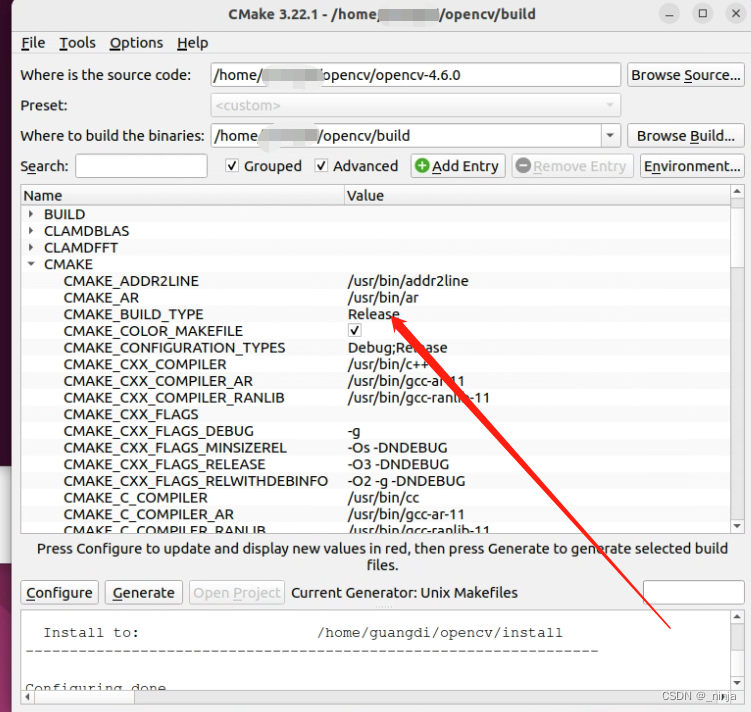Click the scroll-down arrow of the entries list
751x712 pixels.
[x=737, y=526]
